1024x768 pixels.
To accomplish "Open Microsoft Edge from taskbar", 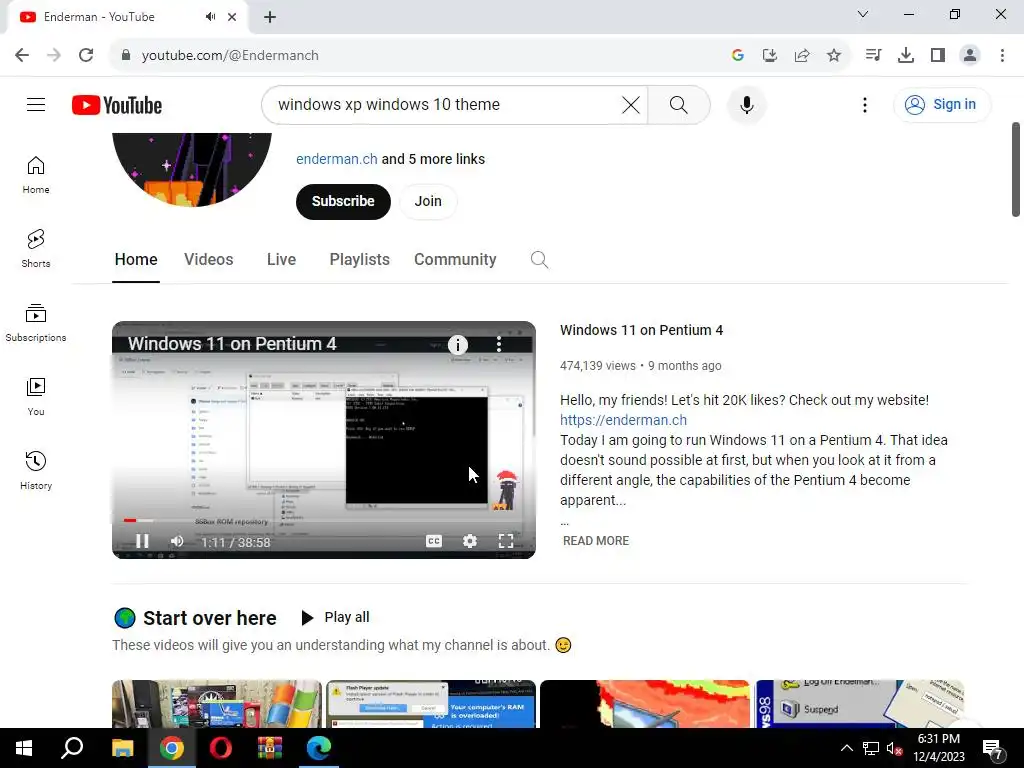I will [x=318, y=748].
